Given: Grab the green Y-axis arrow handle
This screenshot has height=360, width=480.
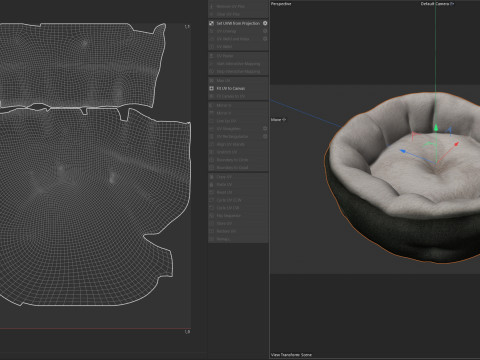Looking at the screenshot, I should pyautogui.click(x=436, y=128).
